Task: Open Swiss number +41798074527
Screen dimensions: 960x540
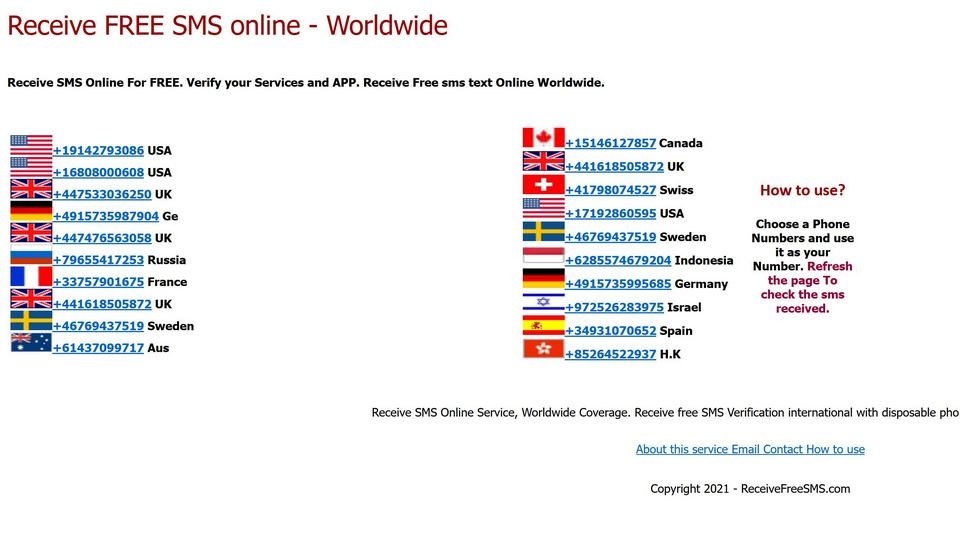Action: point(610,190)
